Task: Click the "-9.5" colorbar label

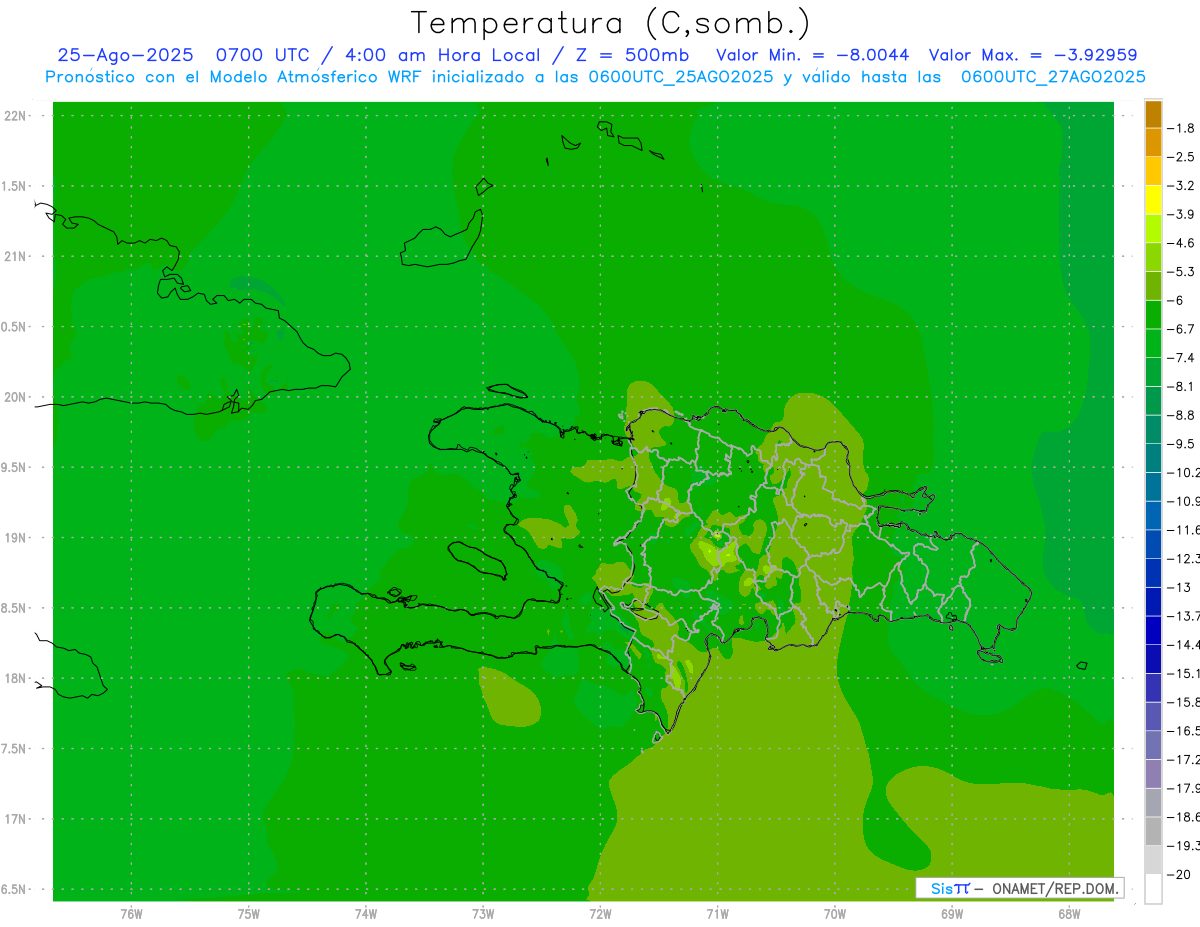Action: coord(1181,444)
